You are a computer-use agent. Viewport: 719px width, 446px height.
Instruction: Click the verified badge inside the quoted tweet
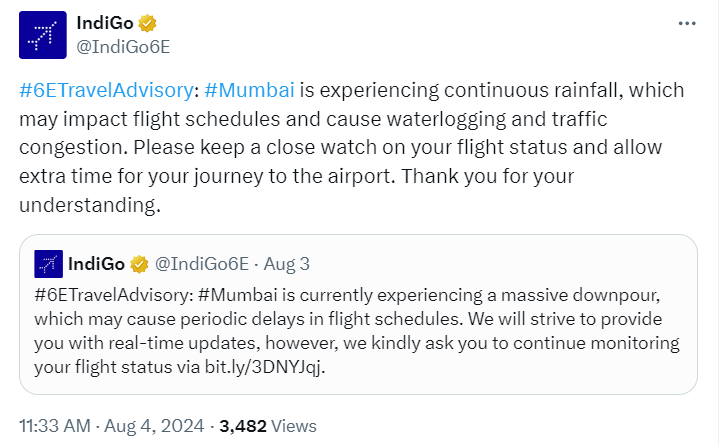tap(138, 264)
